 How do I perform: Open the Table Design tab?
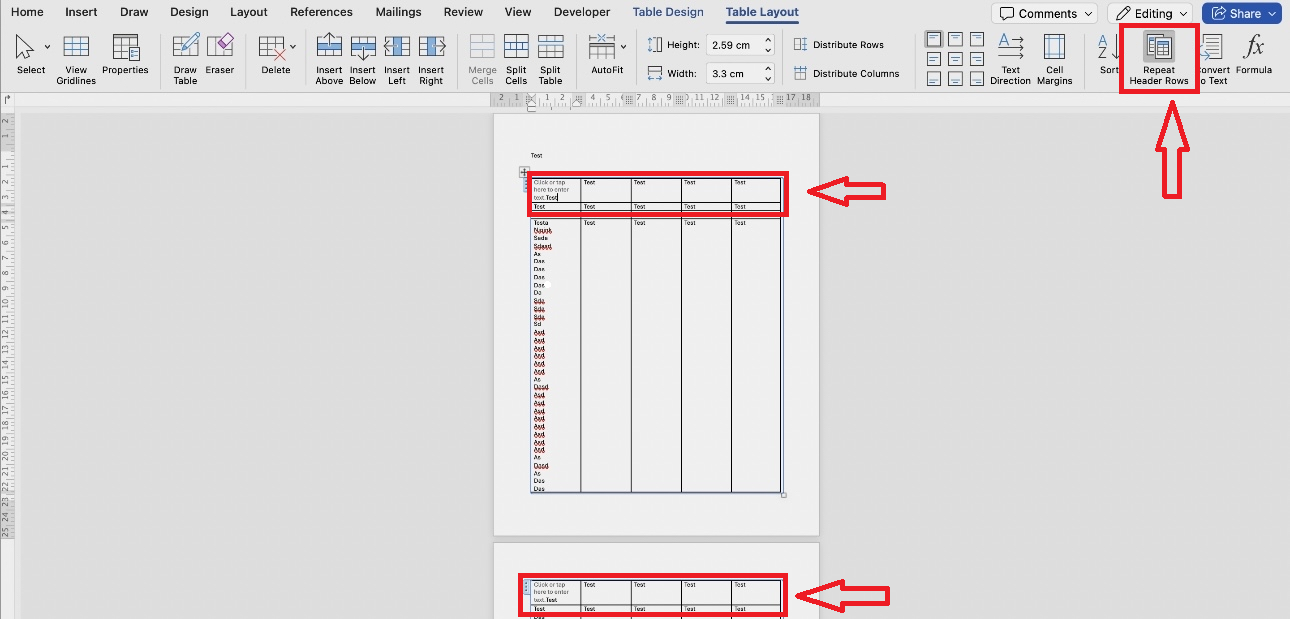(x=668, y=12)
